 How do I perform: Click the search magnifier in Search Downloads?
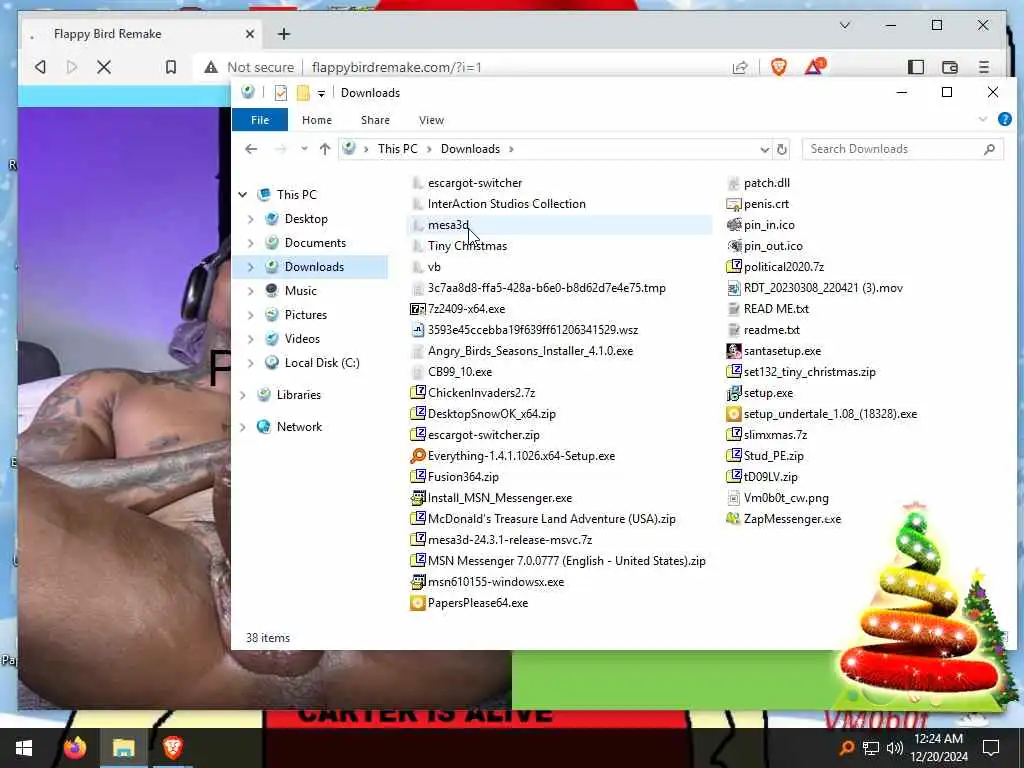coord(989,149)
